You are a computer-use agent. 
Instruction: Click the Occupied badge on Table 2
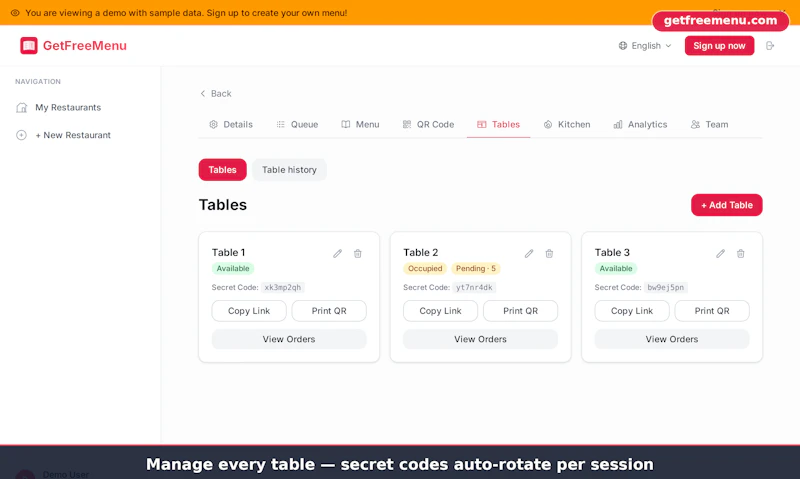pos(425,268)
